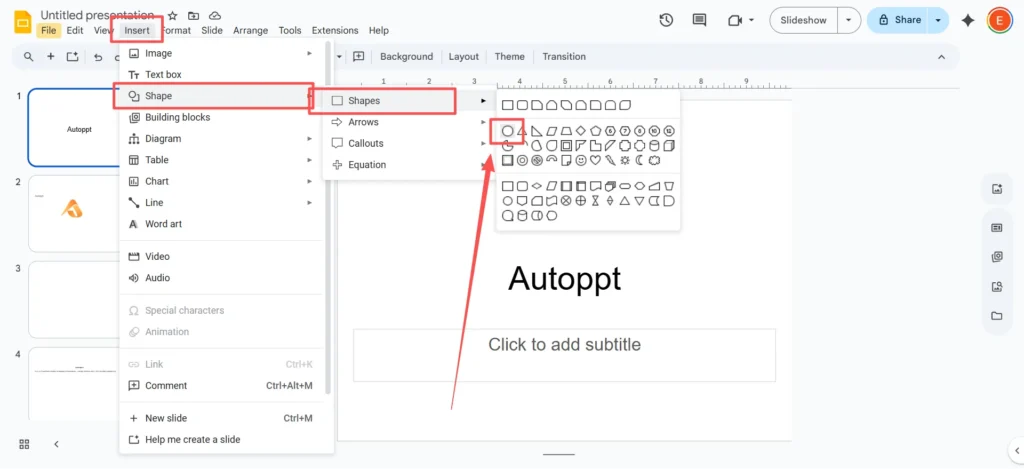This screenshot has width=1024, height=469.
Task: Choose the inverted triangle merge flowchart shape
Action: coord(639,201)
